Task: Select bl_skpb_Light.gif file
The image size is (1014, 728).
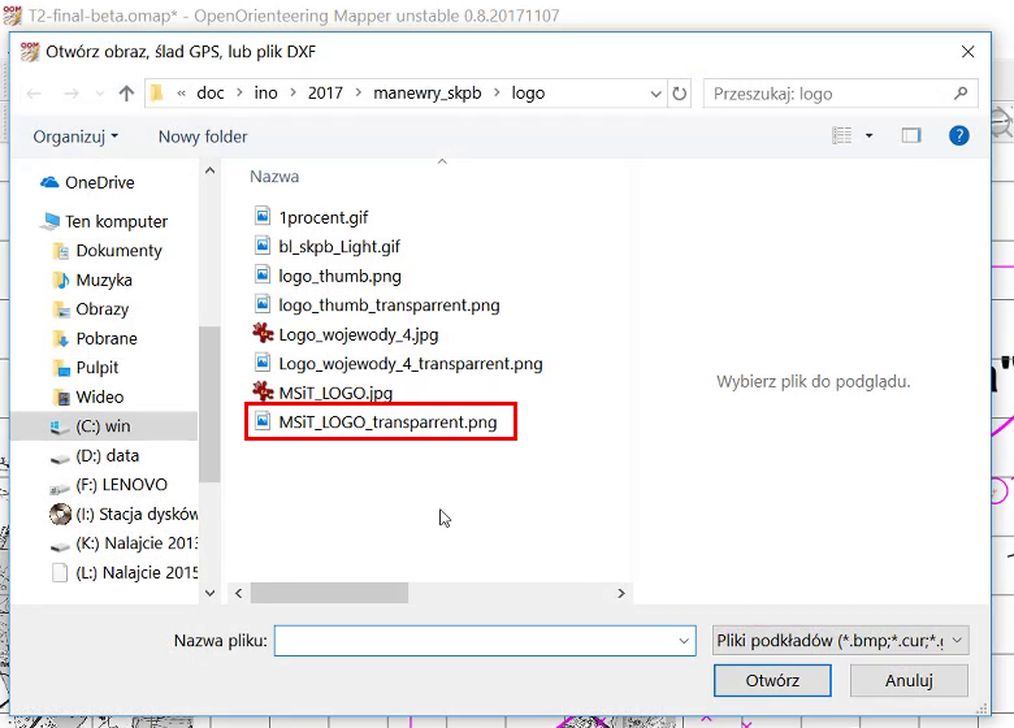Action: point(339,246)
